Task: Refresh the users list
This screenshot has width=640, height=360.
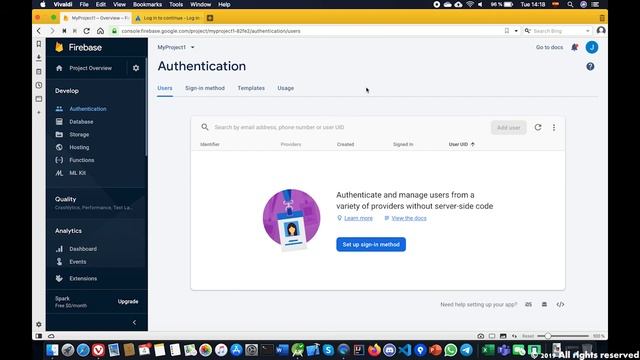Action: [538, 127]
